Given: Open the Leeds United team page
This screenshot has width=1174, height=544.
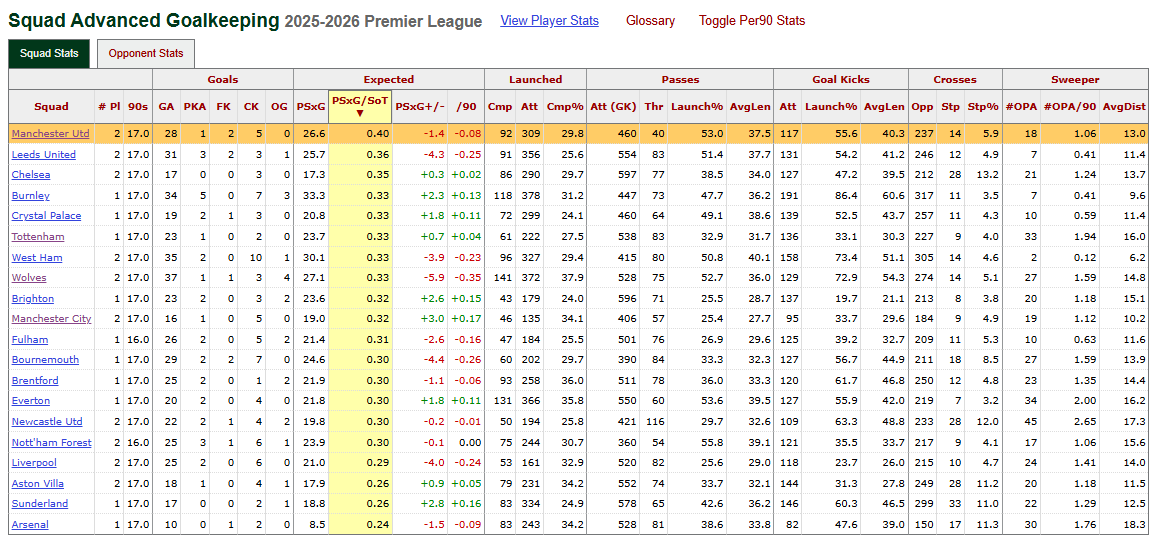Looking at the screenshot, I should 43,155.
